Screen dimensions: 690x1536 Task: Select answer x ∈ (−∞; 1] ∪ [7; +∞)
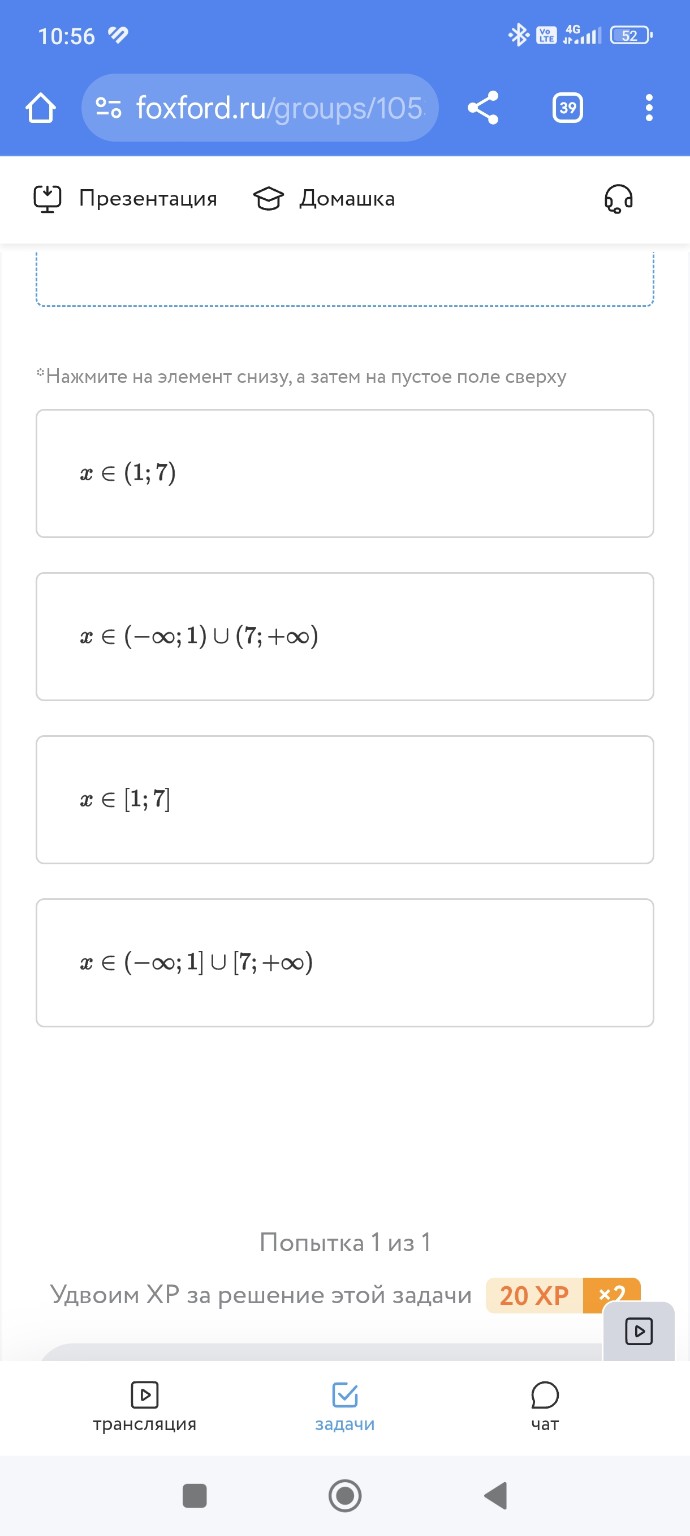[344, 962]
